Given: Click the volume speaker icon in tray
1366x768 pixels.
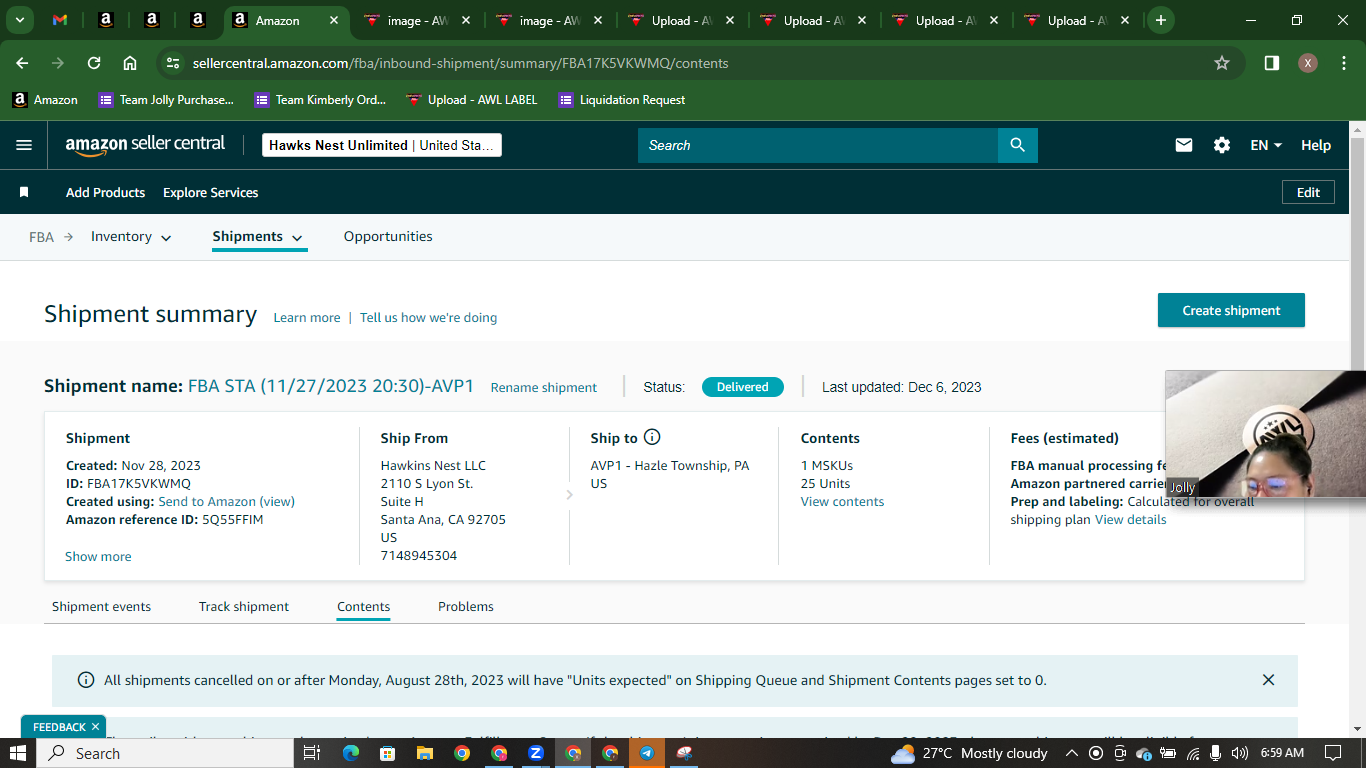Looking at the screenshot, I should 1240,753.
